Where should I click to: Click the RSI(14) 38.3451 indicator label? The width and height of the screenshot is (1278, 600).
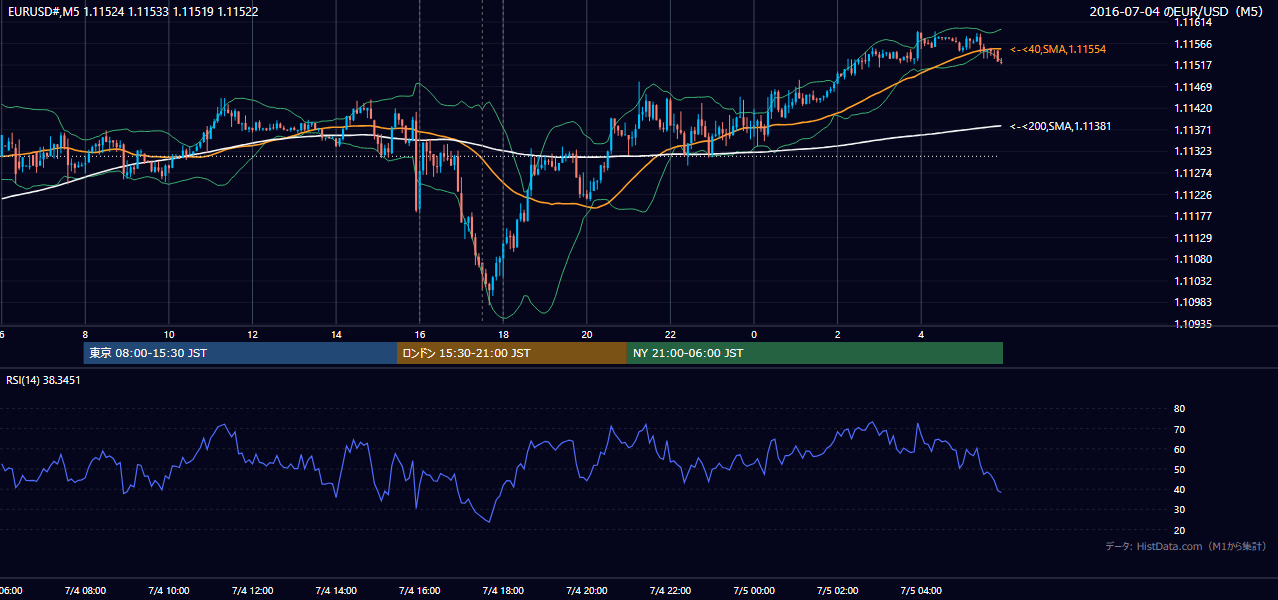(44, 380)
